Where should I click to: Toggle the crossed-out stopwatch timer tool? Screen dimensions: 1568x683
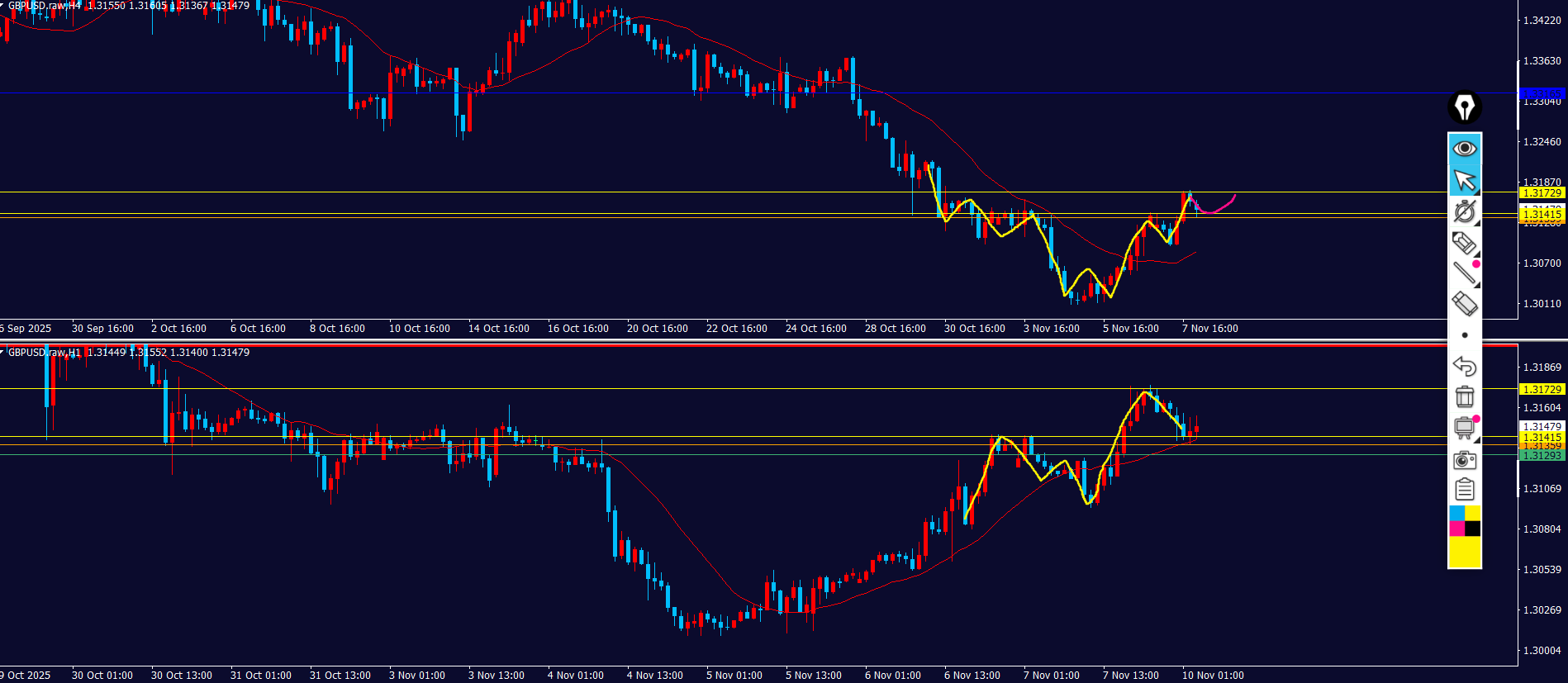(1465, 211)
